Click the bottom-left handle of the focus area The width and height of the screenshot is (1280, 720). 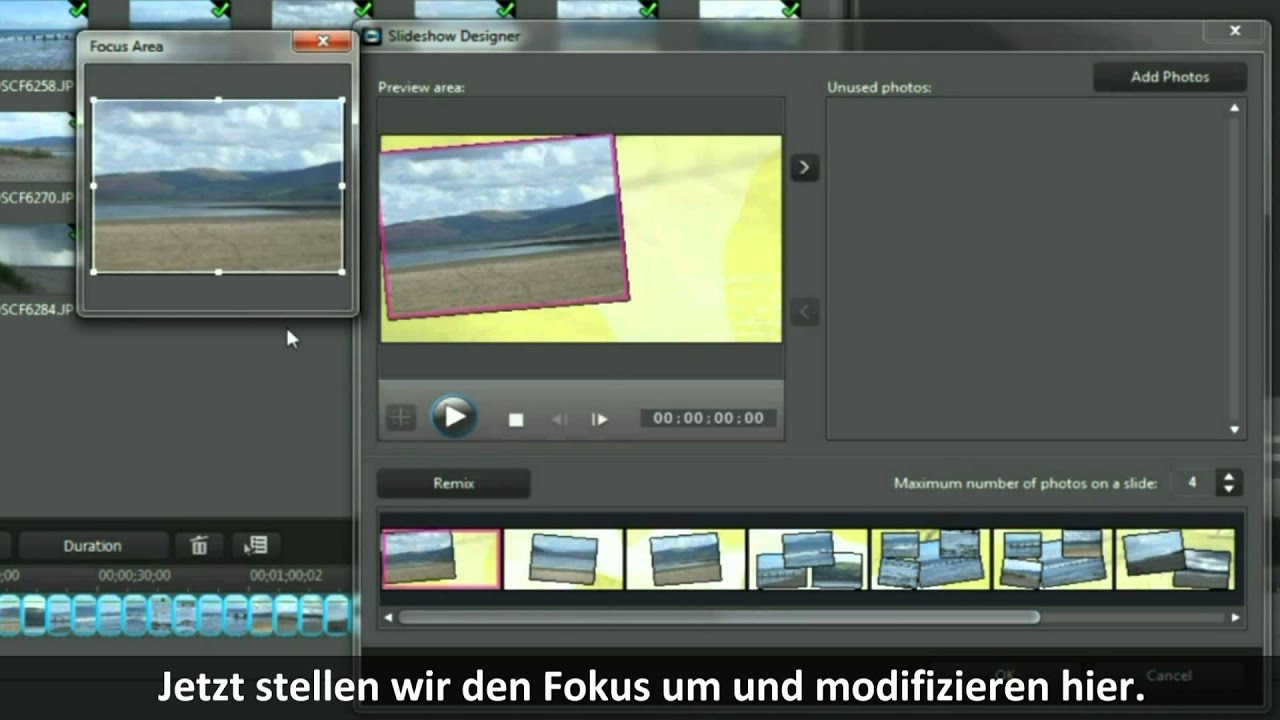tap(93, 272)
